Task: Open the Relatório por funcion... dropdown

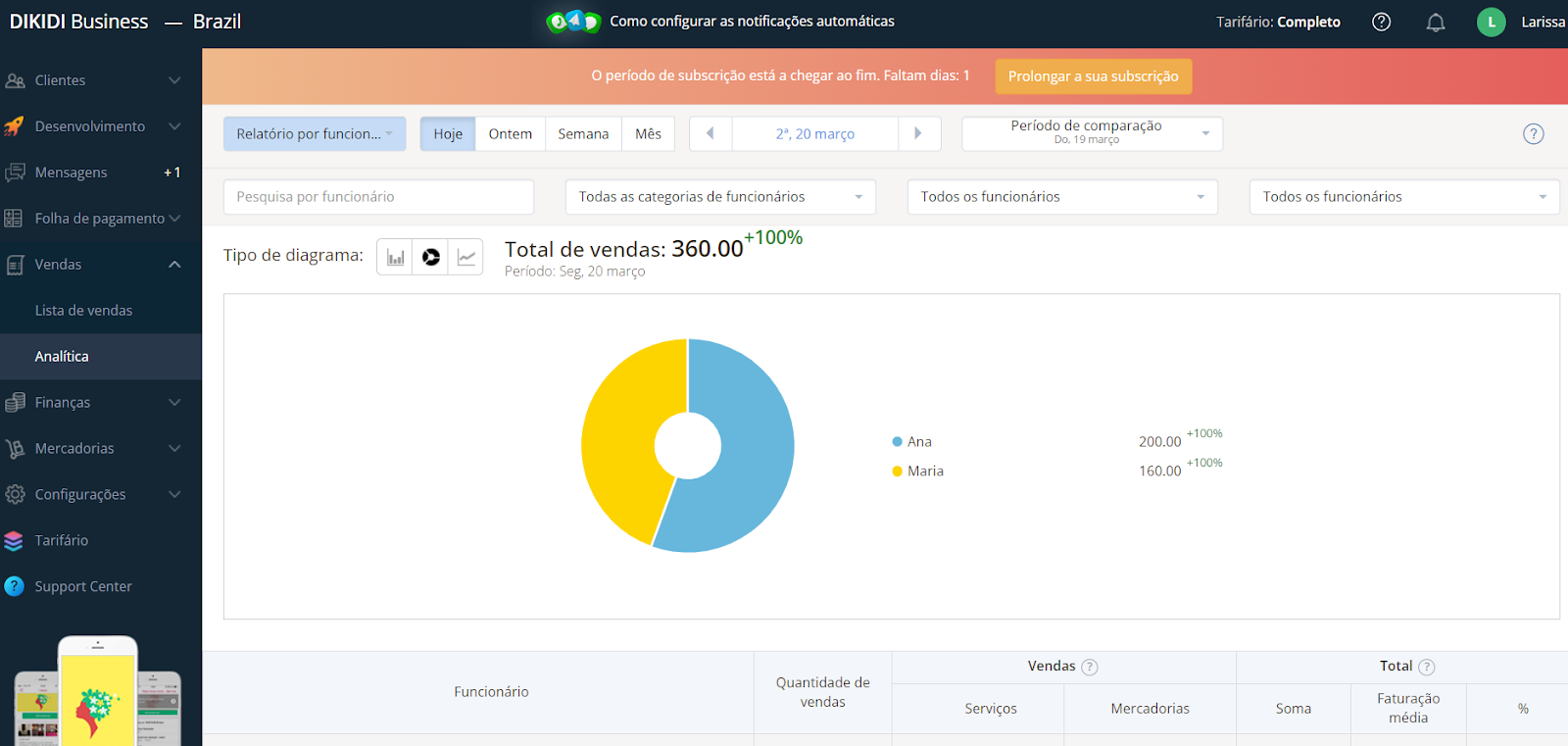Action: pos(315,134)
